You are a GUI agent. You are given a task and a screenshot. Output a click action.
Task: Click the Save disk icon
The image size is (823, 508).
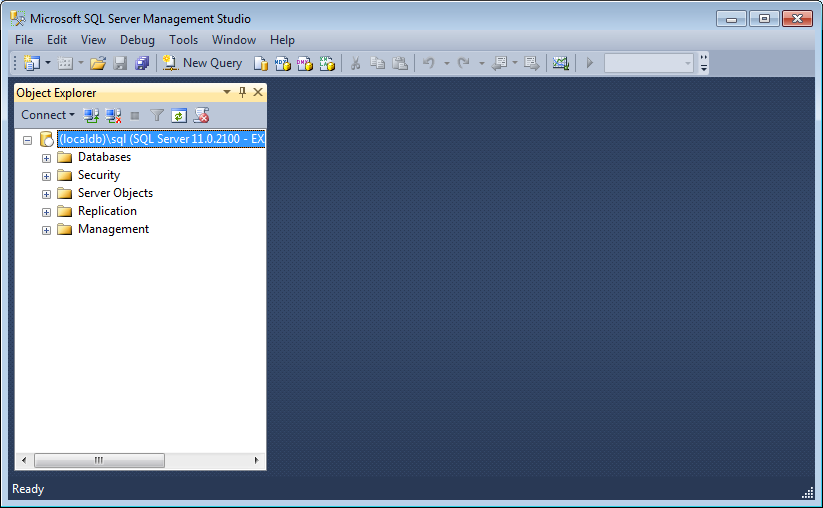(120, 64)
